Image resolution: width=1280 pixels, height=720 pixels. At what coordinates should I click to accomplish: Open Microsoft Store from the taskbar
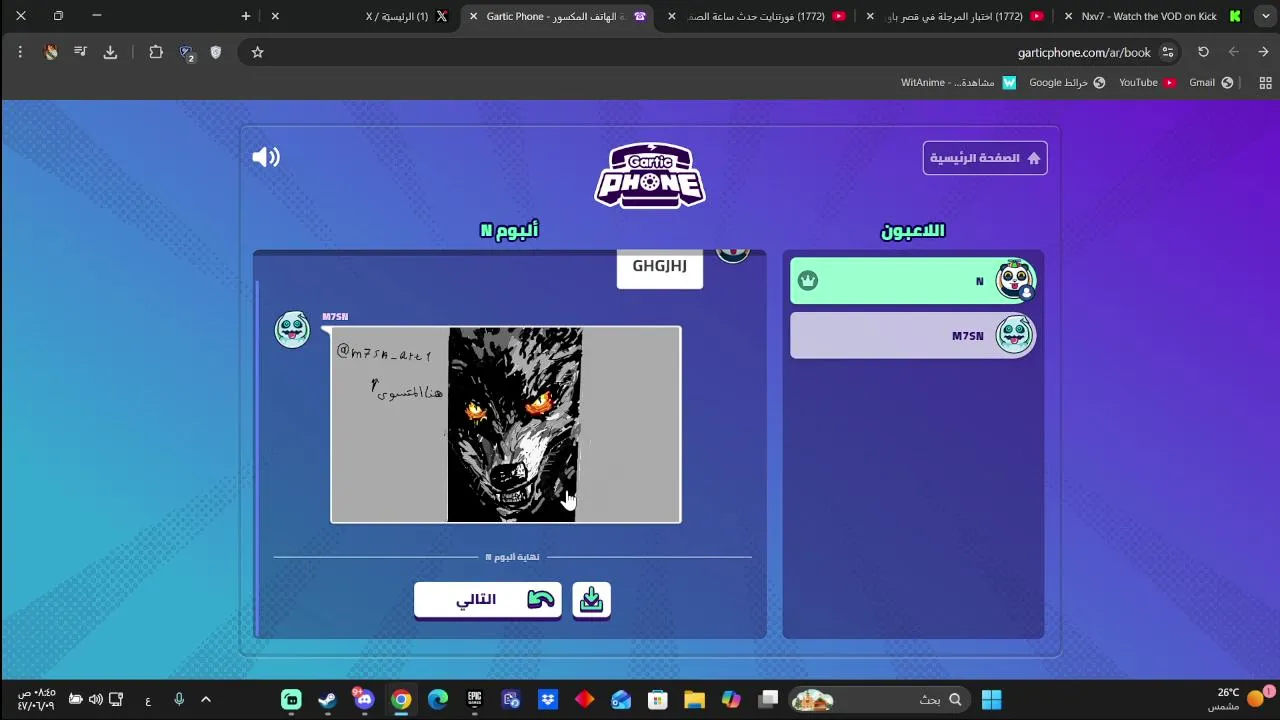pyautogui.click(x=657, y=699)
